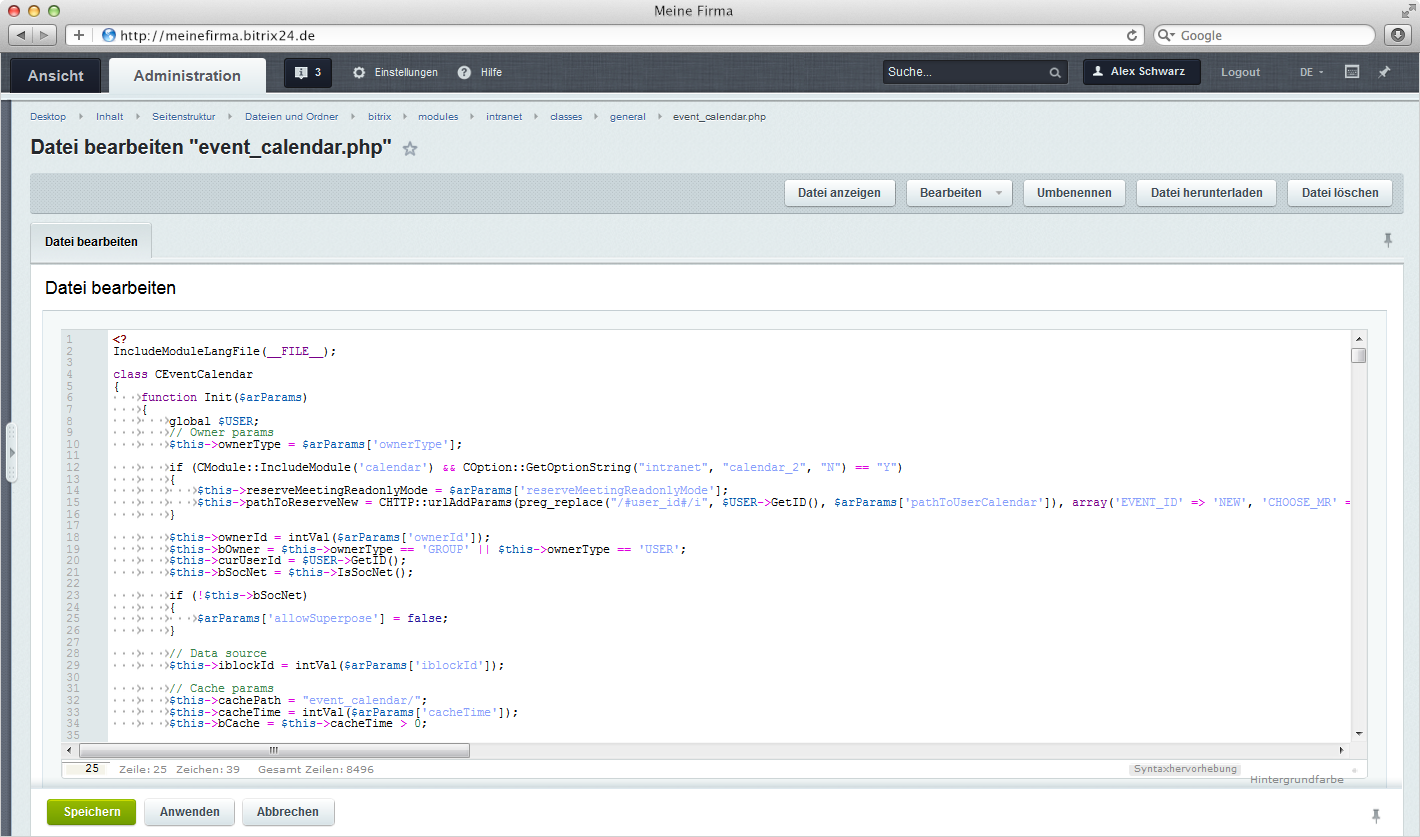Open Seitenstruktur breadcrumb
The height and width of the screenshot is (837, 1420).
(183, 117)
